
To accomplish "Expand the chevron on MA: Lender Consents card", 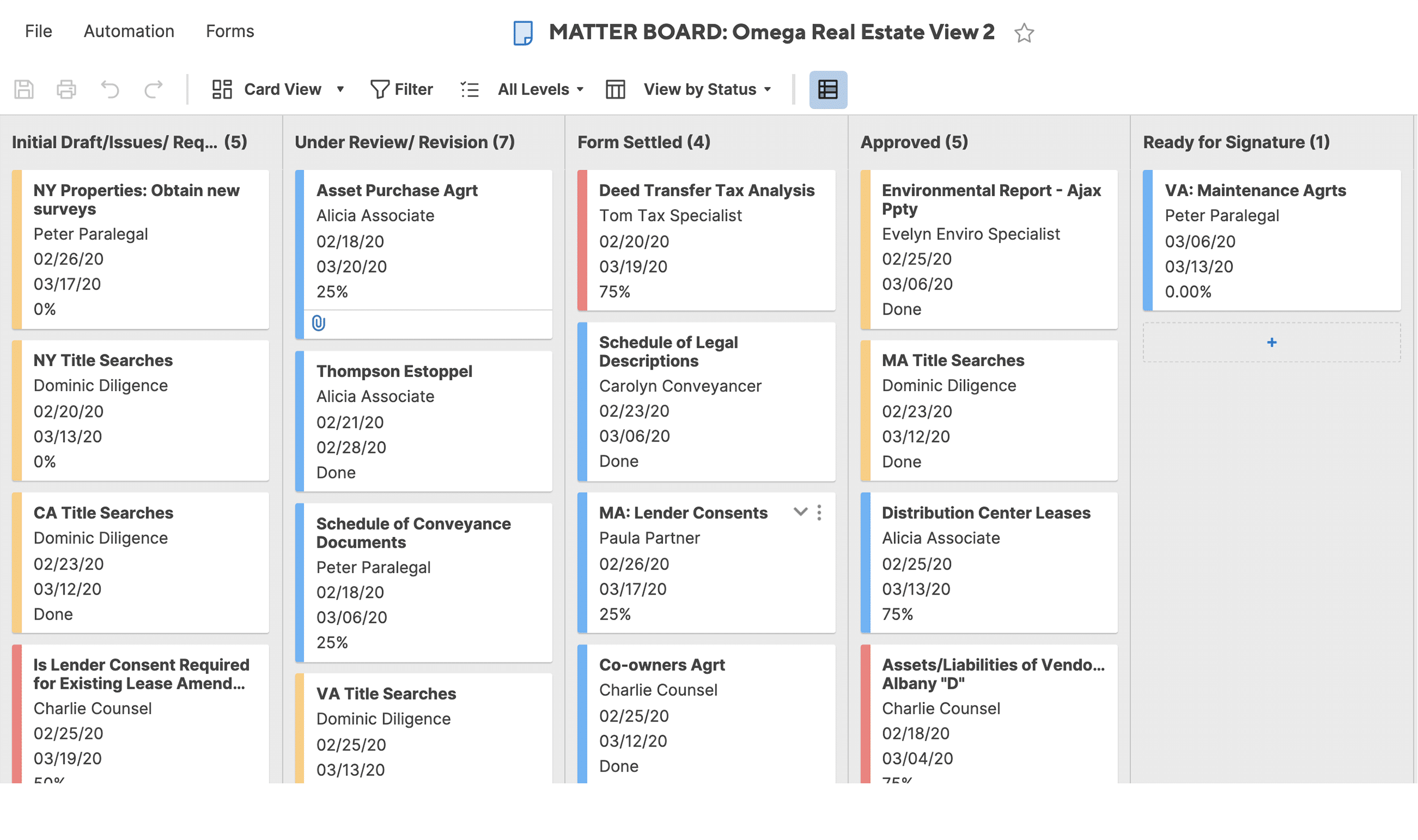I will (801, 512).
